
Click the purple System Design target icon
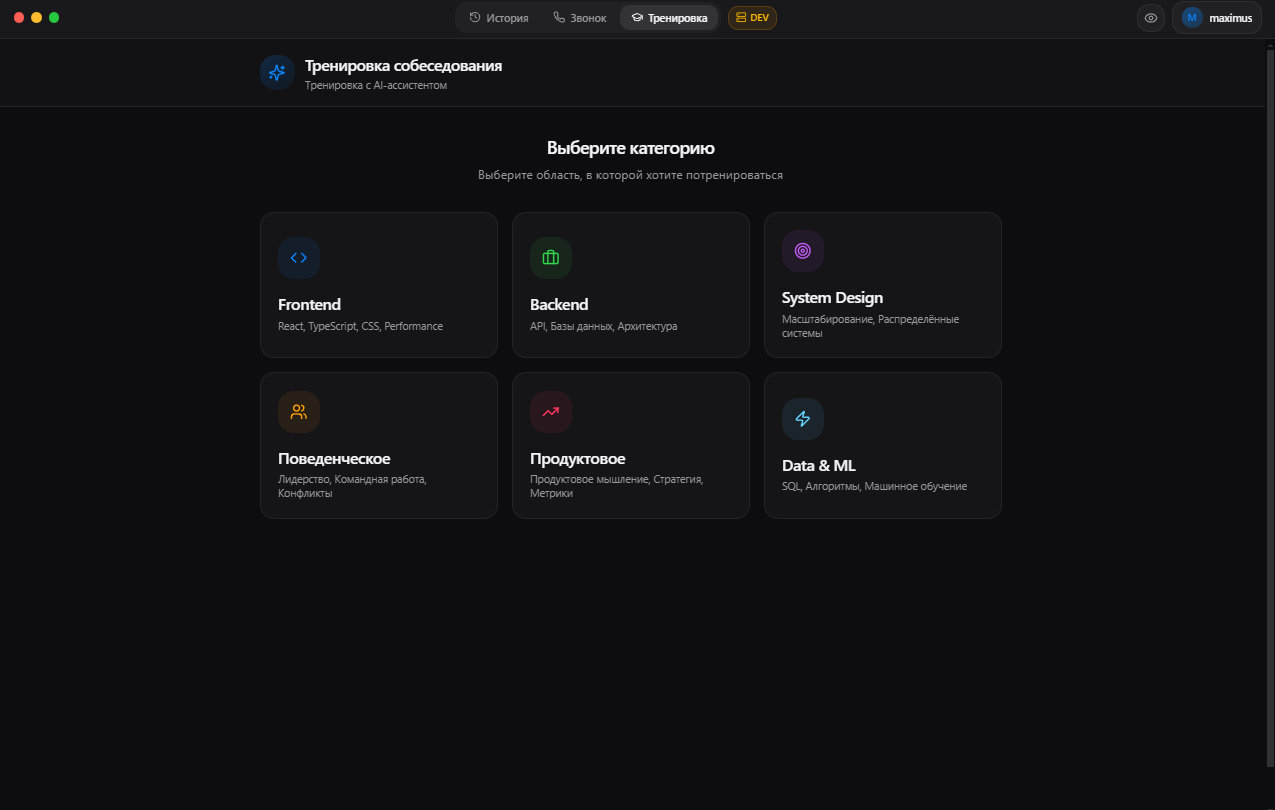point(803,251)
